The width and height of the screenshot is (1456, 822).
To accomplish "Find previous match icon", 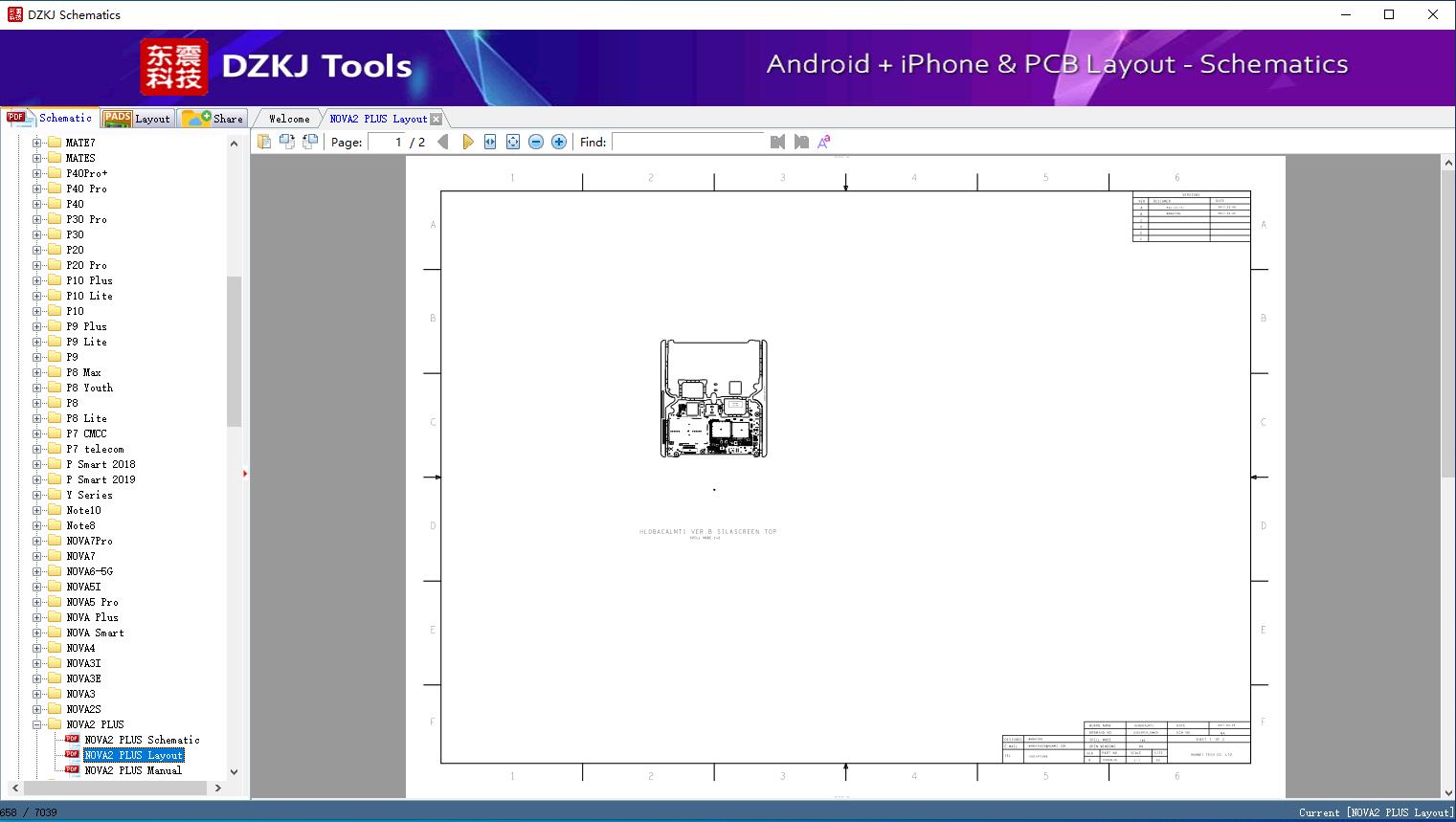I will (x=777, y=142).
